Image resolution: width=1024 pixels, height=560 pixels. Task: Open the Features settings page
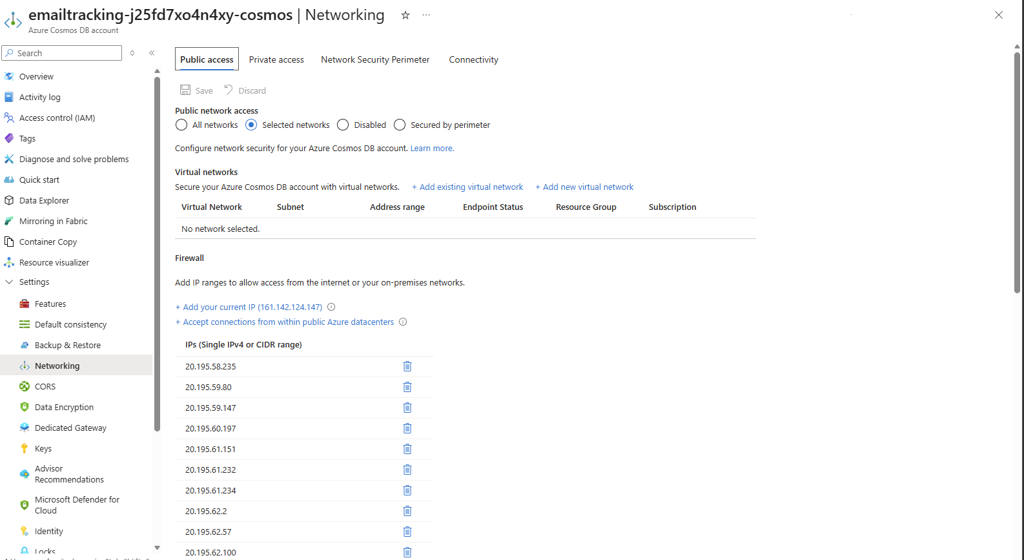(x=50, y=304)
